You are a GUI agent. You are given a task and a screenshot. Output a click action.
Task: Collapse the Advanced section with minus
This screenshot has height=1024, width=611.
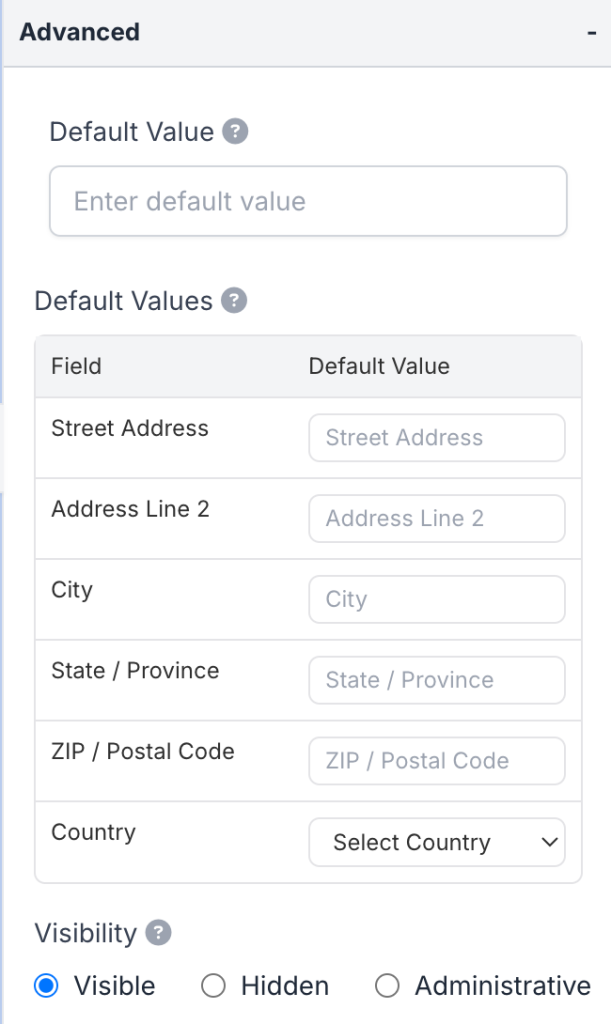[x=591, y=32]
